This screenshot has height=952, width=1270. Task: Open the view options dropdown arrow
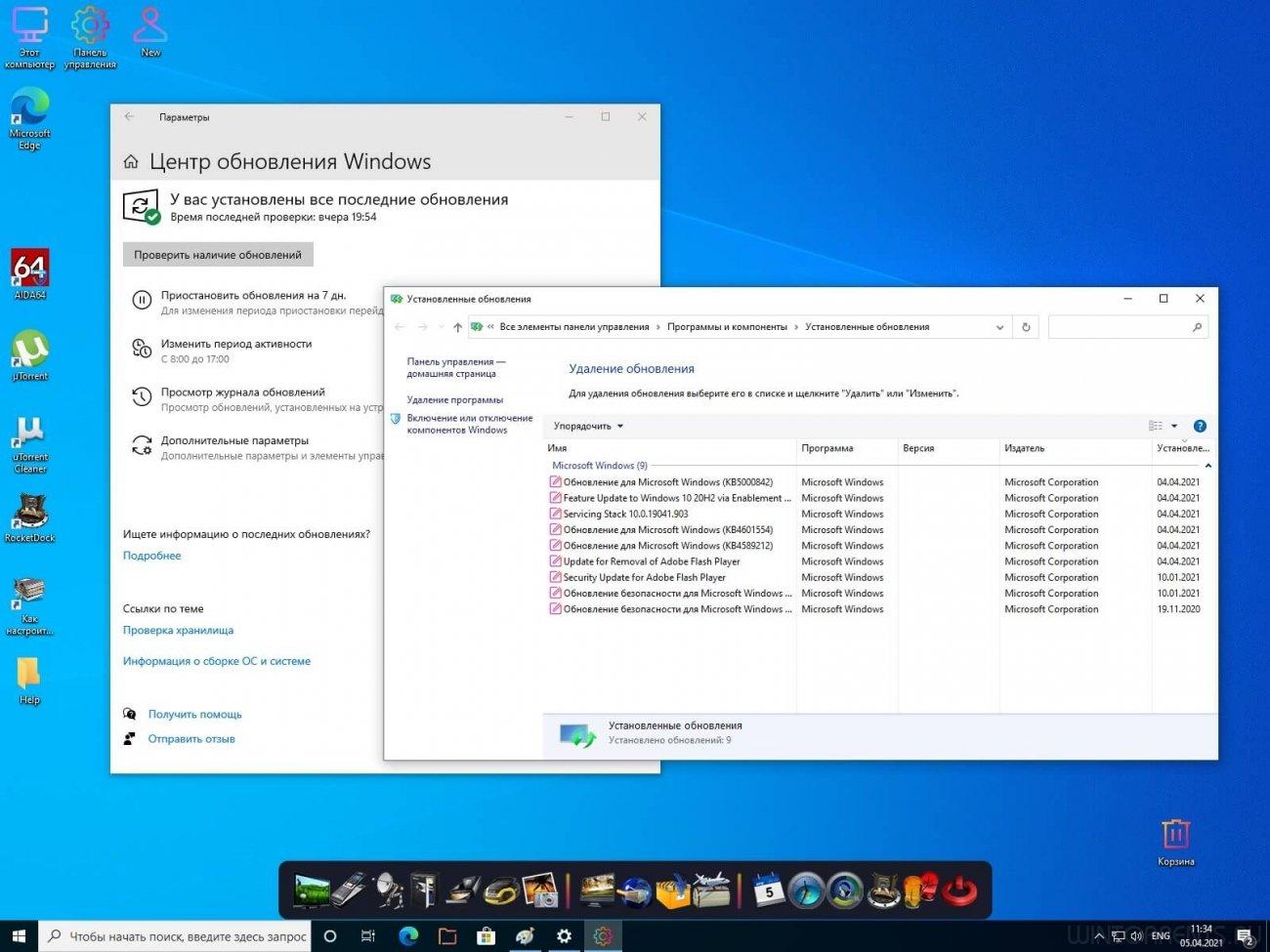(1174, 426)
